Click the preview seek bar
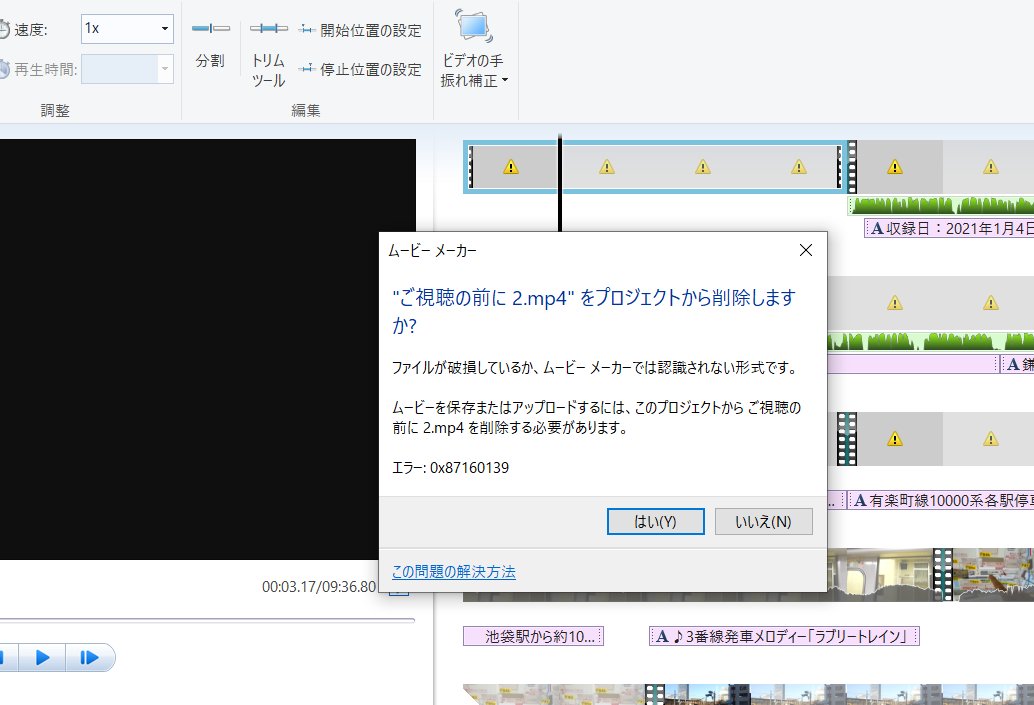 [207, 620]
